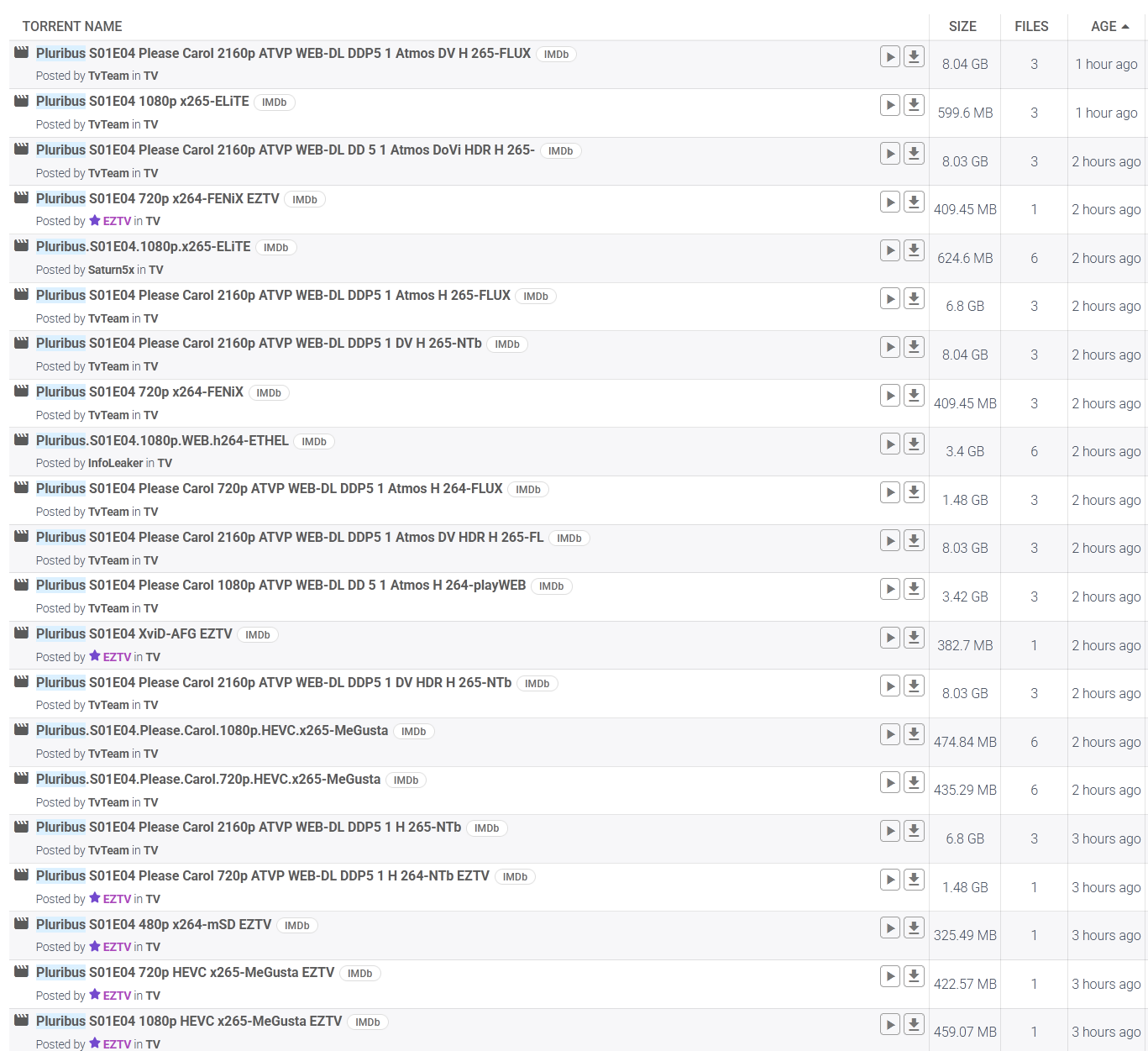Open the Pluribus S01E04 1080p x265-ELiTE torrent page
1148x1051 pixels.
click(143, 102)
